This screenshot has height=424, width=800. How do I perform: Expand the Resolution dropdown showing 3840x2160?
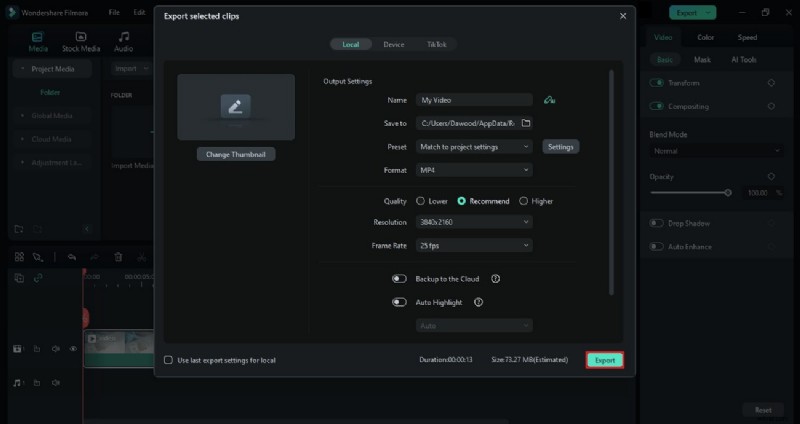474,222
